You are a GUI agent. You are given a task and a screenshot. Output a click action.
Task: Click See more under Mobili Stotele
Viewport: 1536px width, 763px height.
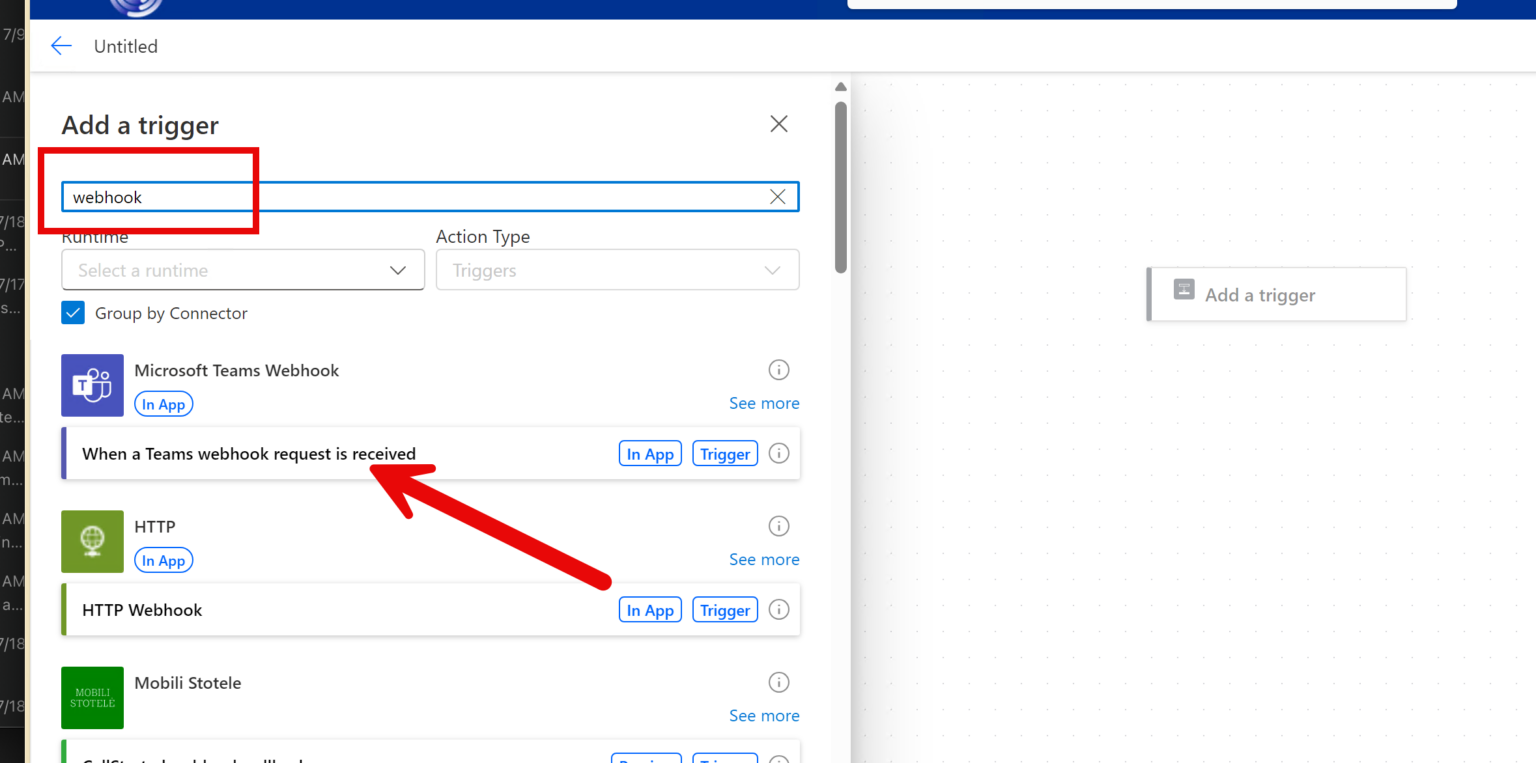click(763, 715)
